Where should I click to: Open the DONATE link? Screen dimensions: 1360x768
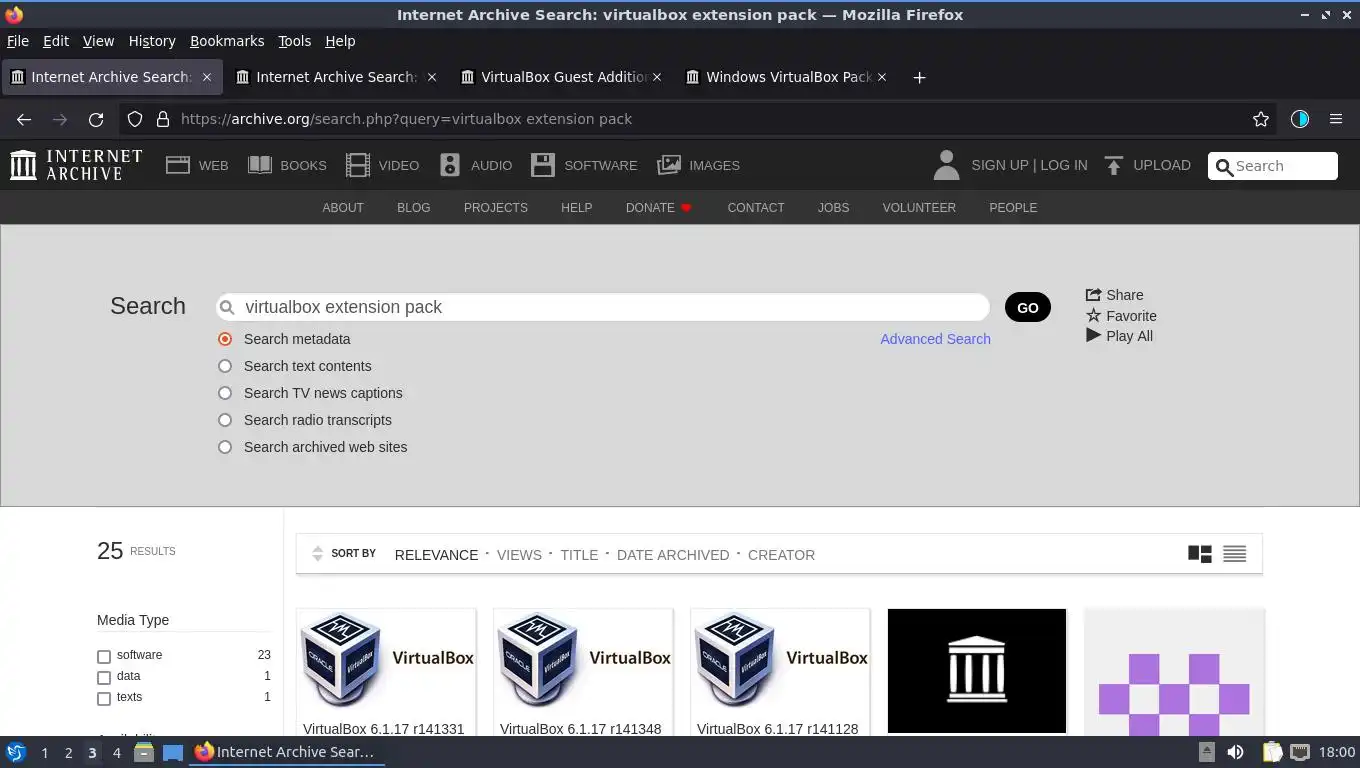tap(659, 208)
